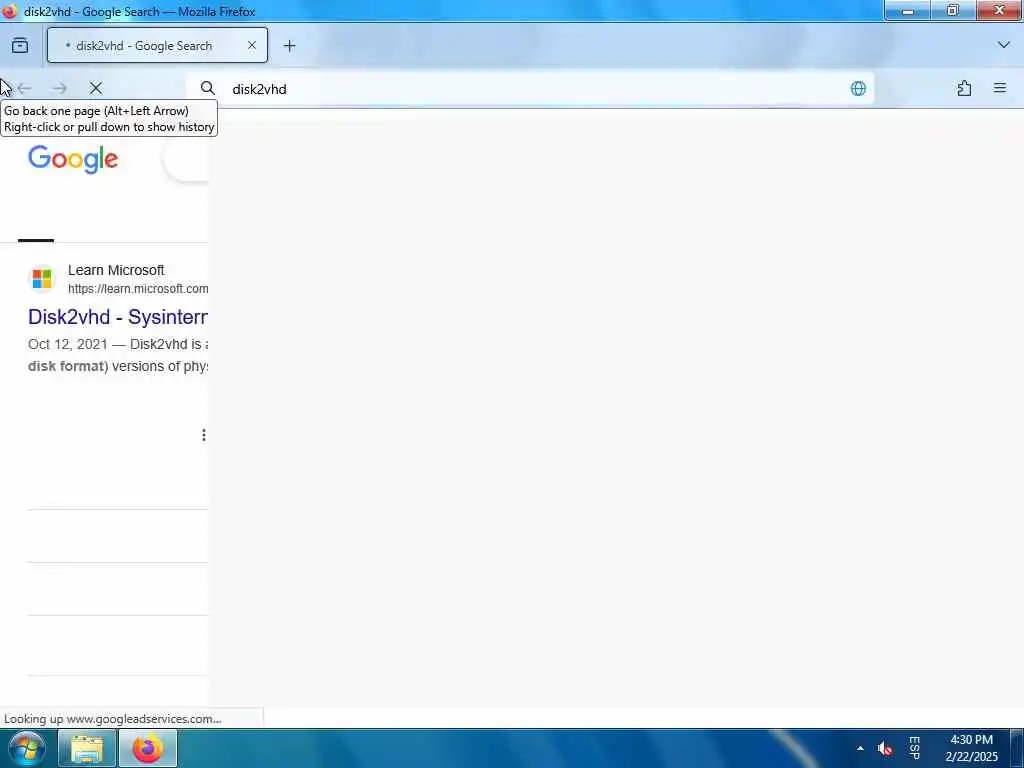Click the ESP language indicator
Screen dimensions: 1024x768
[x=915, y=748]
